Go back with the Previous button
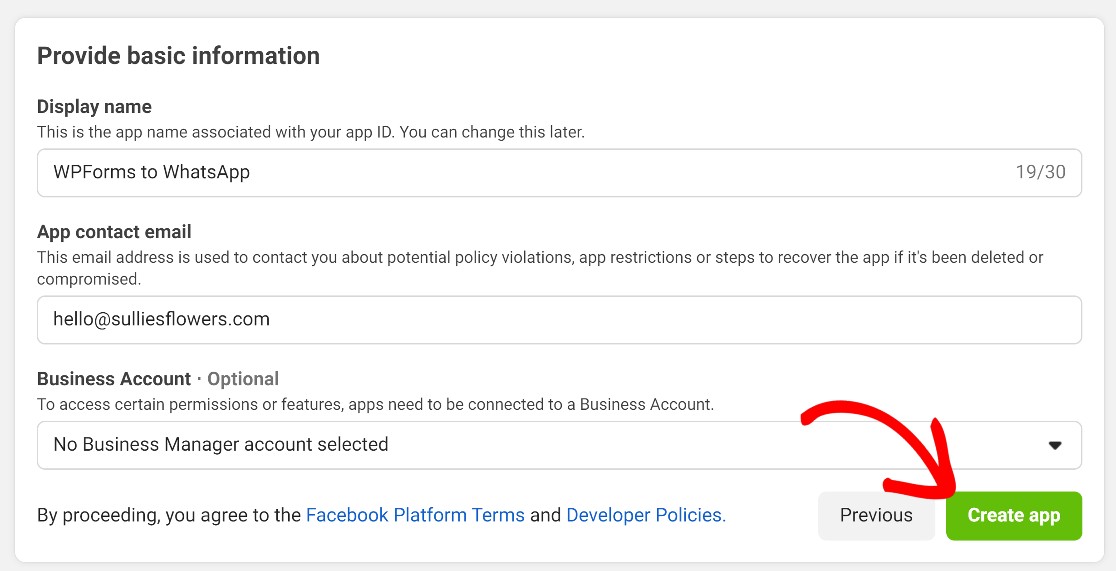Viewport: 1116px width, 571px height. point(876,515)
